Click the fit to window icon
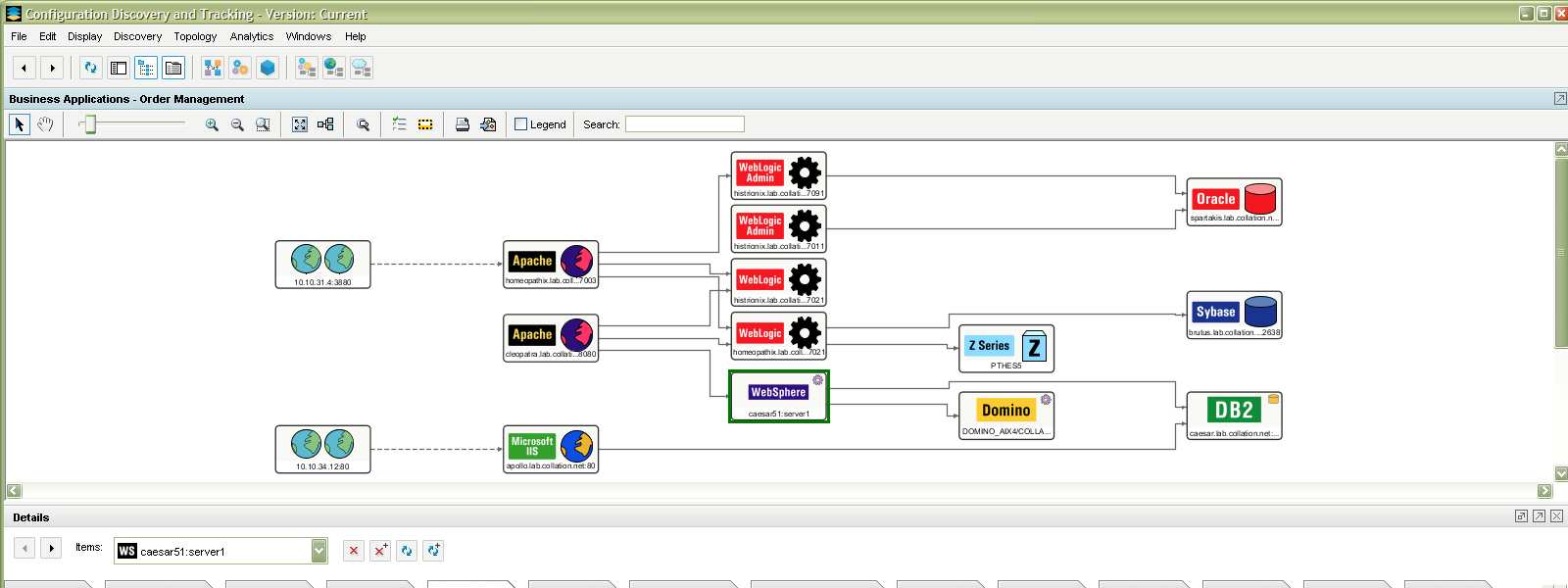The width and height of the screenshot is (1568, 588). point(300,124)
